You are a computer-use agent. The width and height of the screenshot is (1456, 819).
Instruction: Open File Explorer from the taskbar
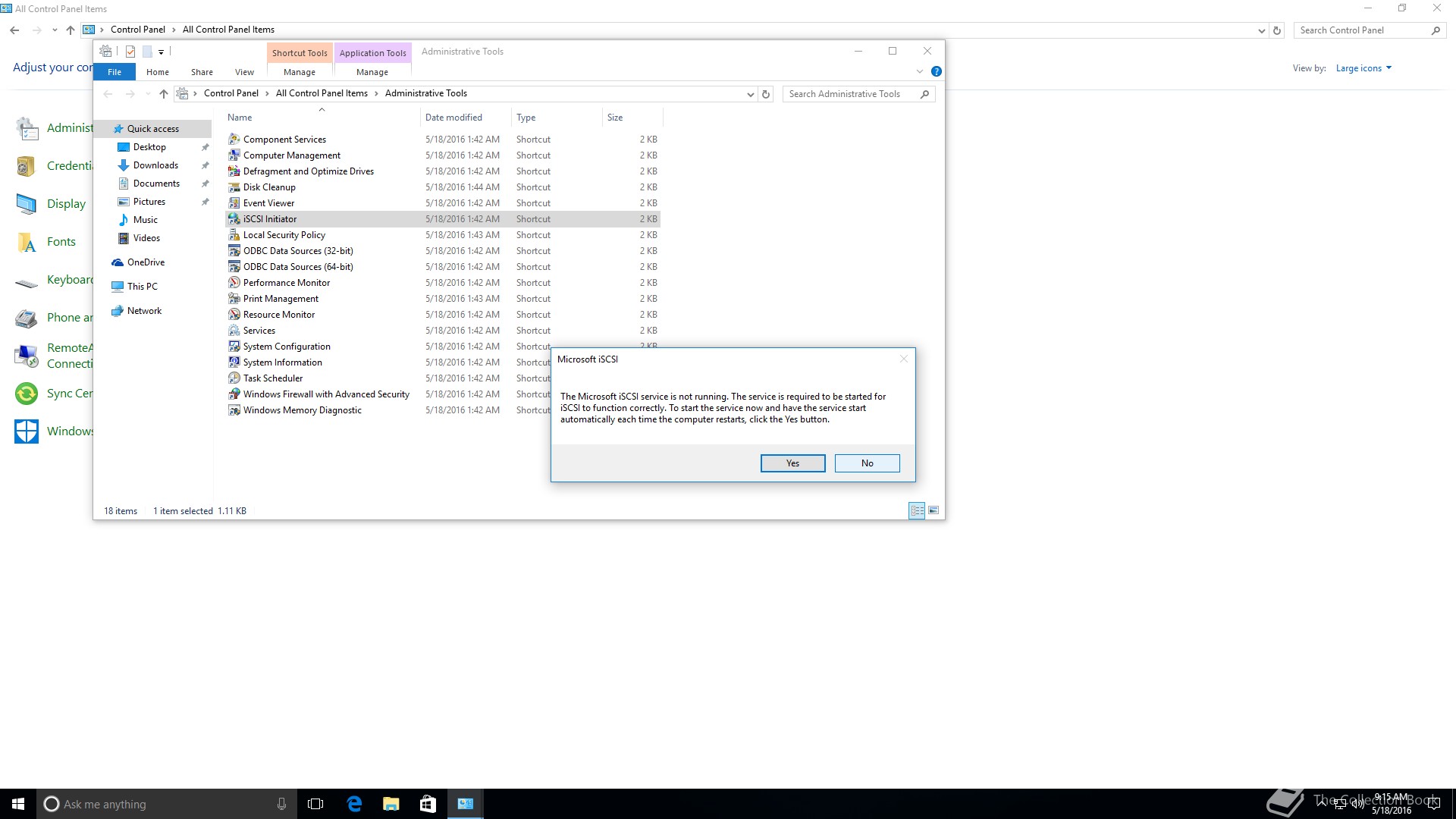tap(391, 804)
